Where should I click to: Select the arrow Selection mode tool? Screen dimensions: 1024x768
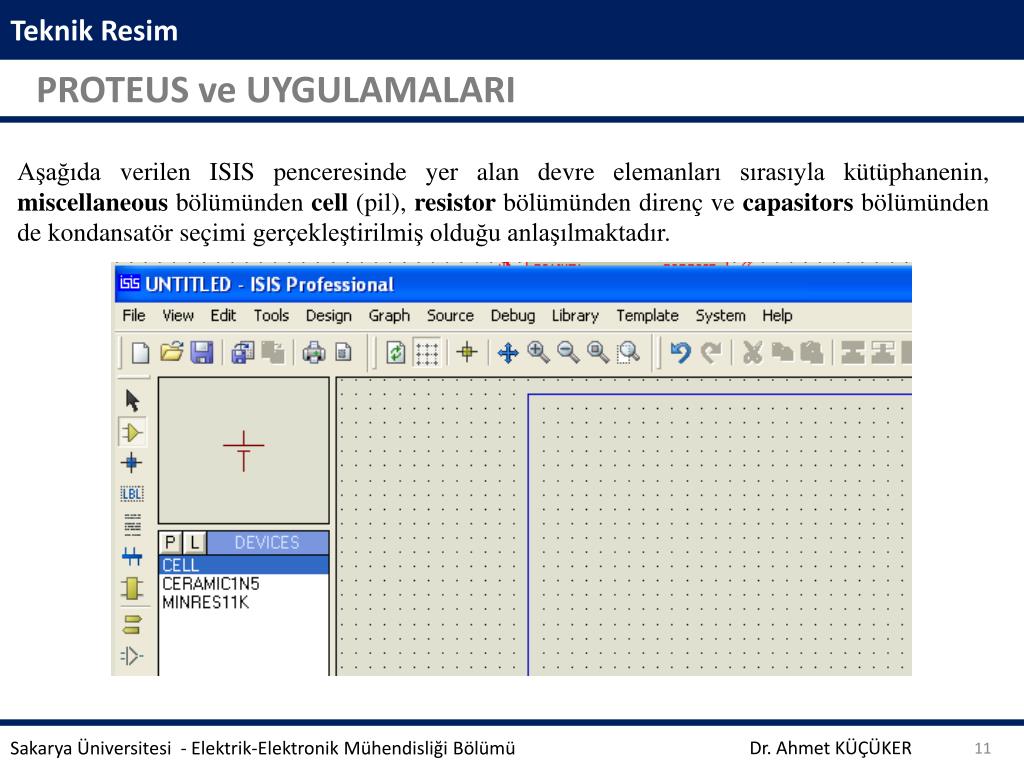pyautogui.click(x=133, y=400)
